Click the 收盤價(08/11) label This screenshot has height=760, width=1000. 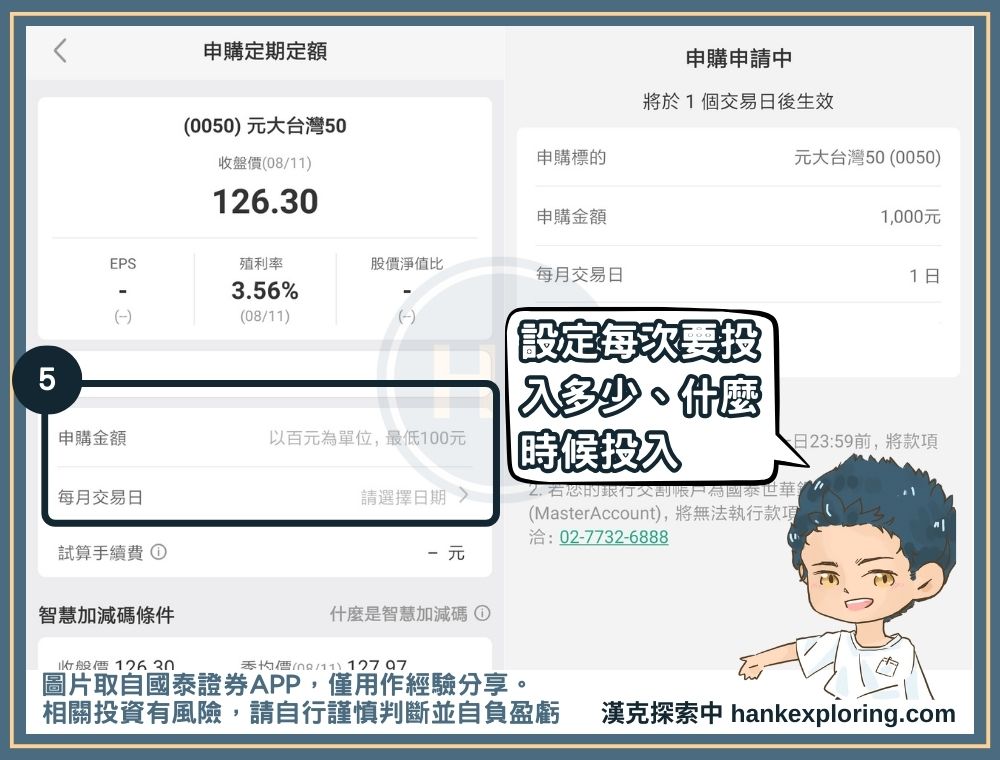pyautogui.click(x=265, y=163)
